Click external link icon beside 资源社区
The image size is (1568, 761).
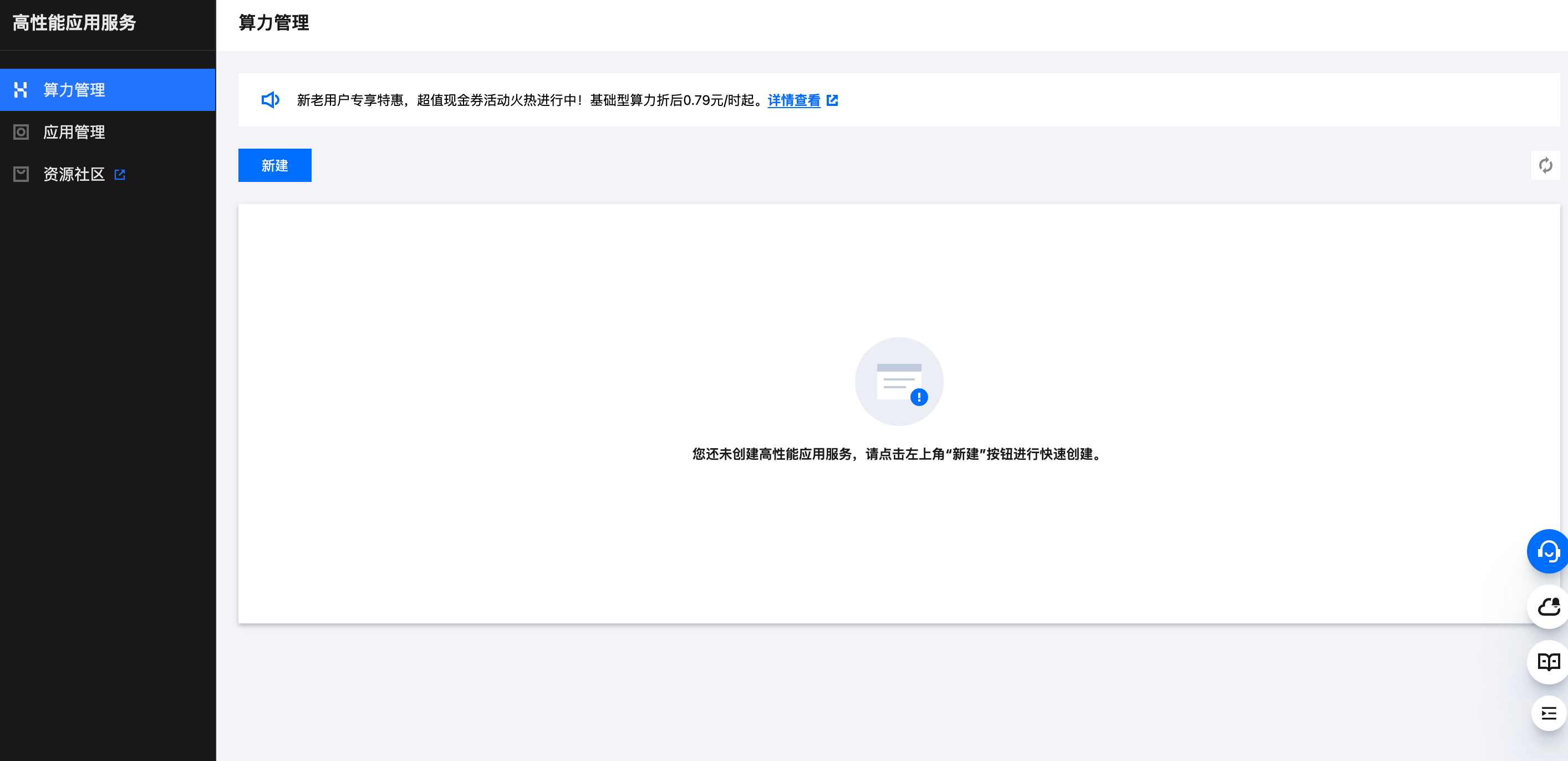click(120, 175)
